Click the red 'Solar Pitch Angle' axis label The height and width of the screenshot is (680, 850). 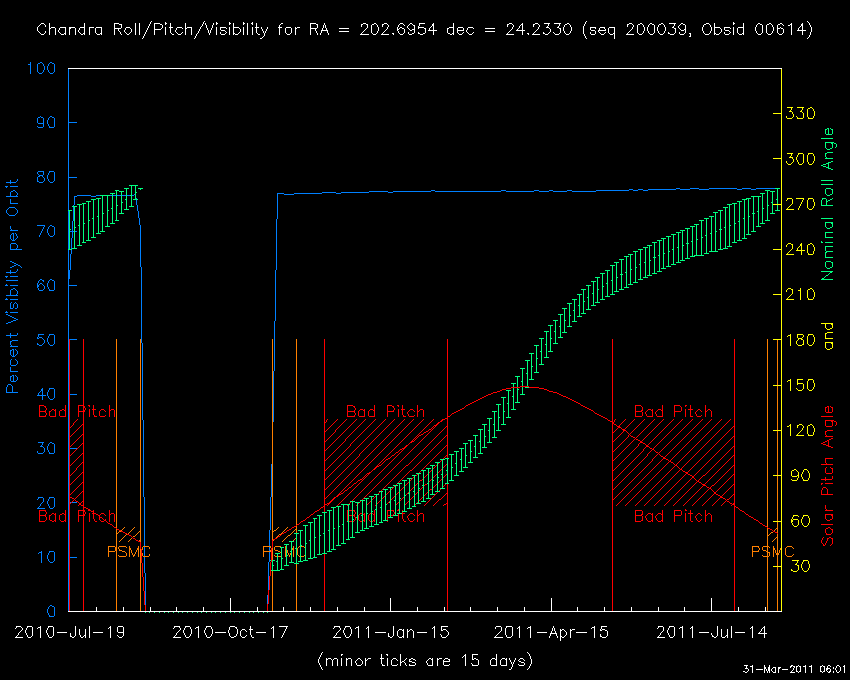[827, 477]
